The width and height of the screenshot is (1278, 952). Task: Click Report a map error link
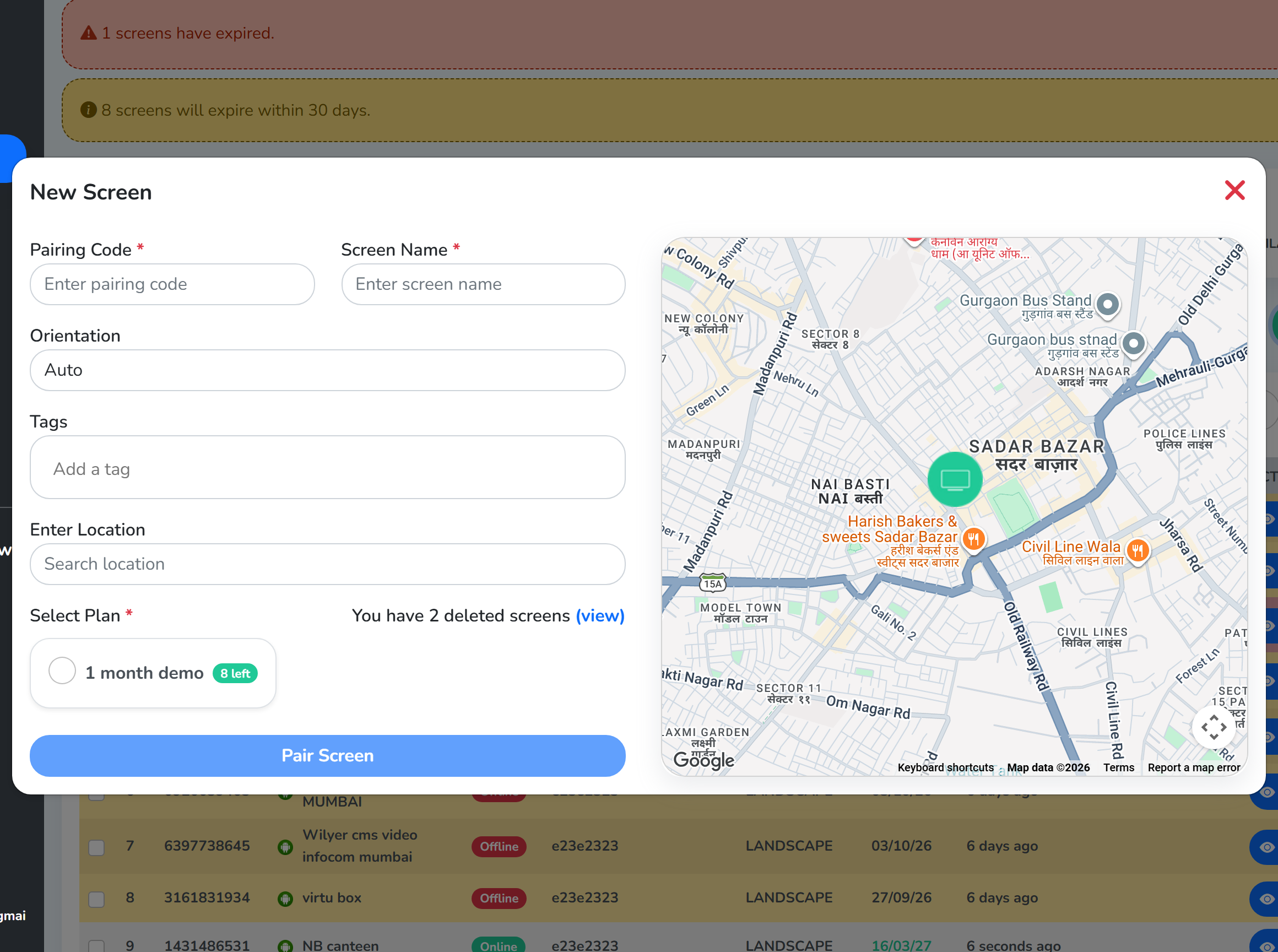pyautogui.click(x=1193, y=767)
